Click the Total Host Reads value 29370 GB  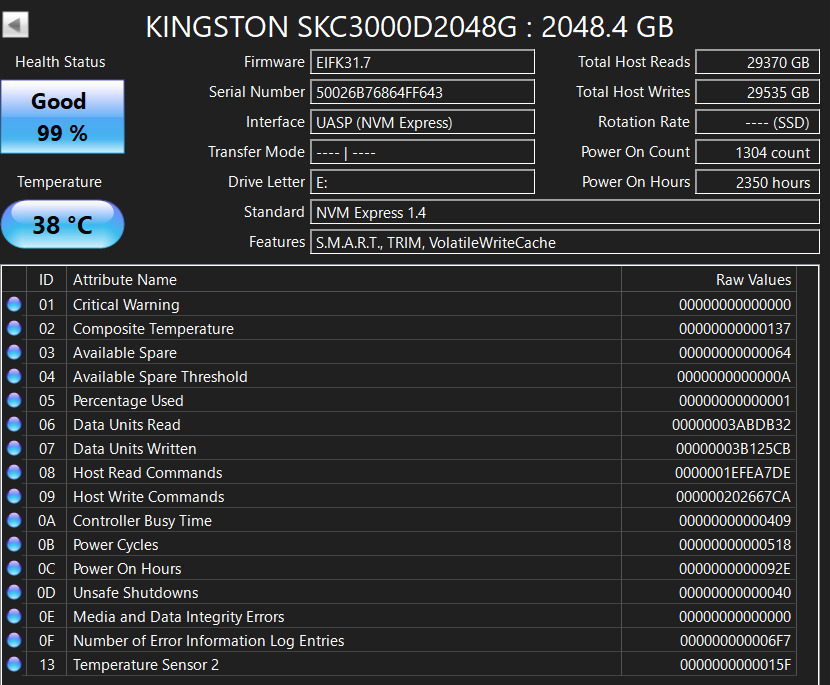pos(757,62)
